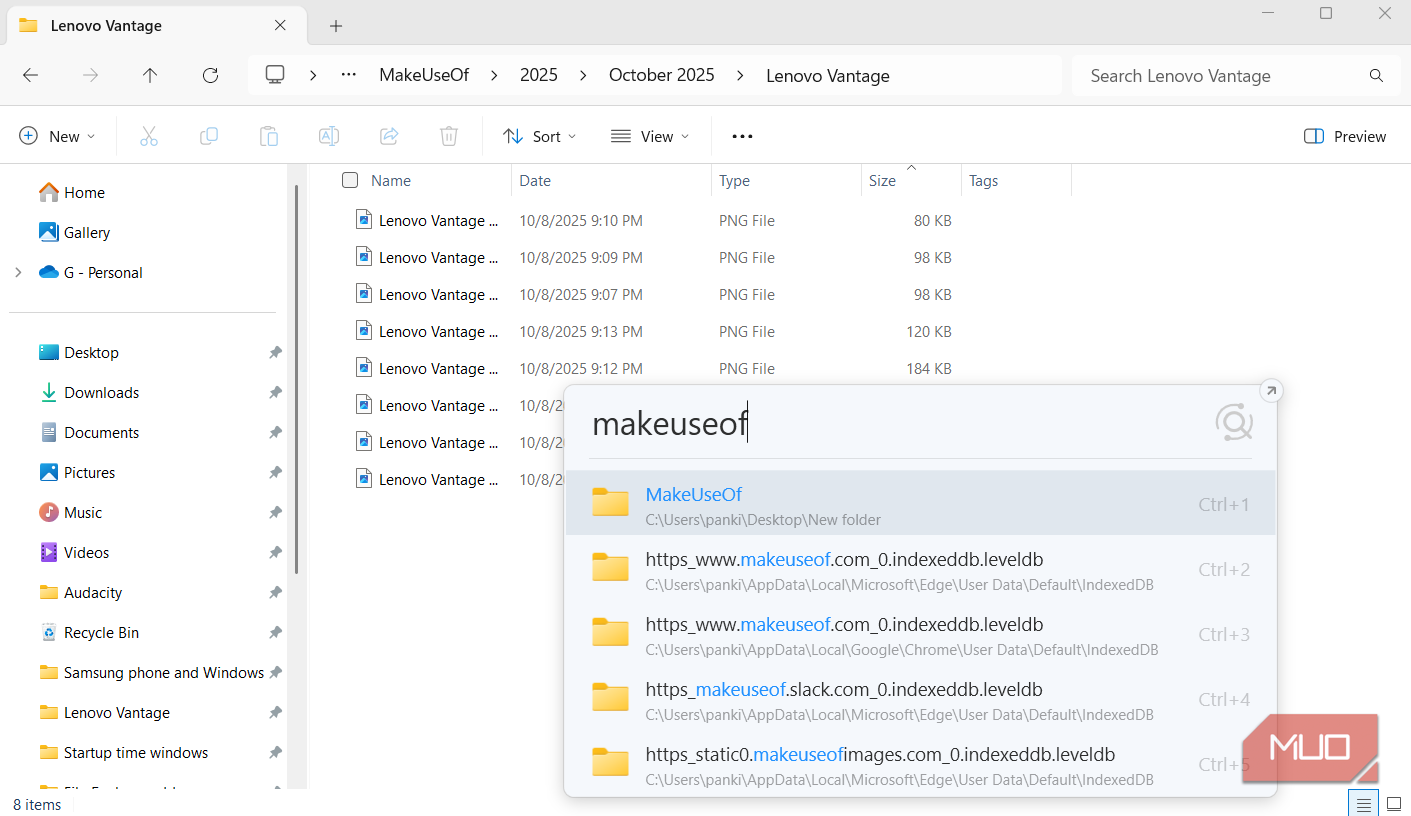Click the Cut scissors icon
This screenshot has width=1411, height=816.
[149, 136]
